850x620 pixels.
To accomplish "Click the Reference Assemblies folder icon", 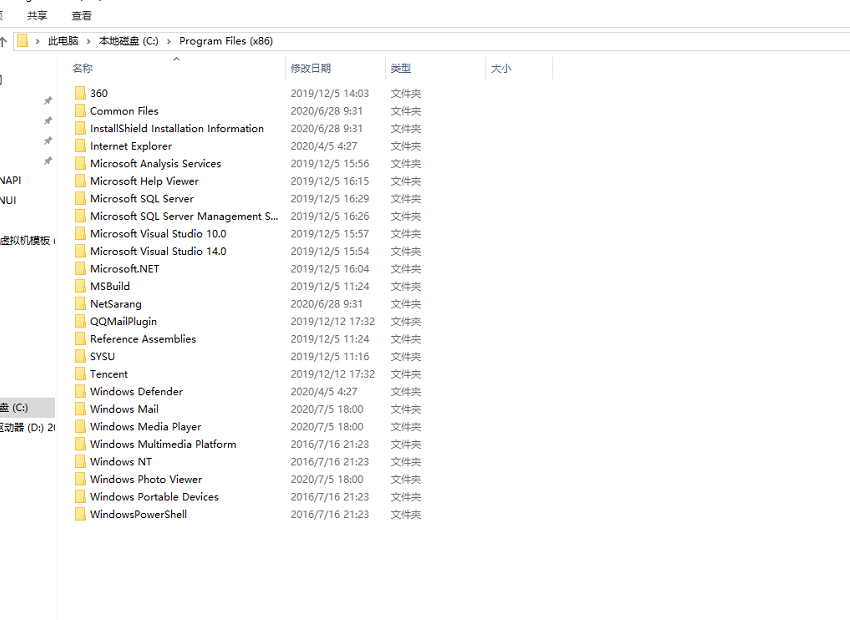I will 80,339.
